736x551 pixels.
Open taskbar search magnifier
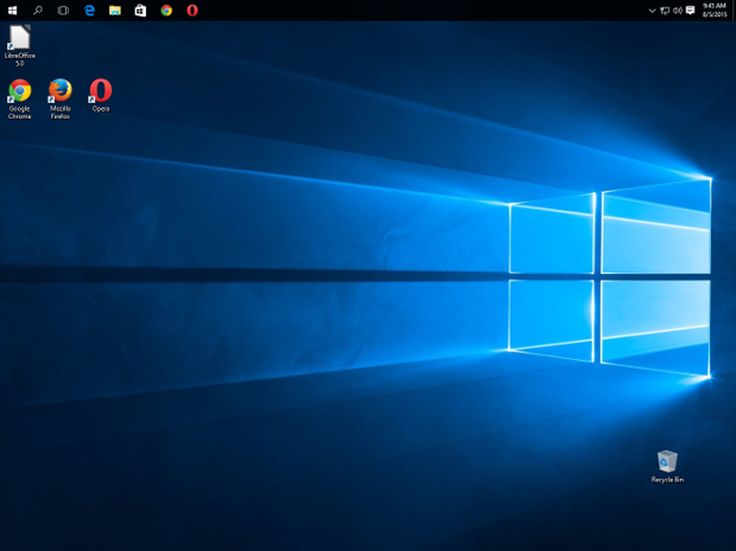pyautogui.click(x=38, y=10)
